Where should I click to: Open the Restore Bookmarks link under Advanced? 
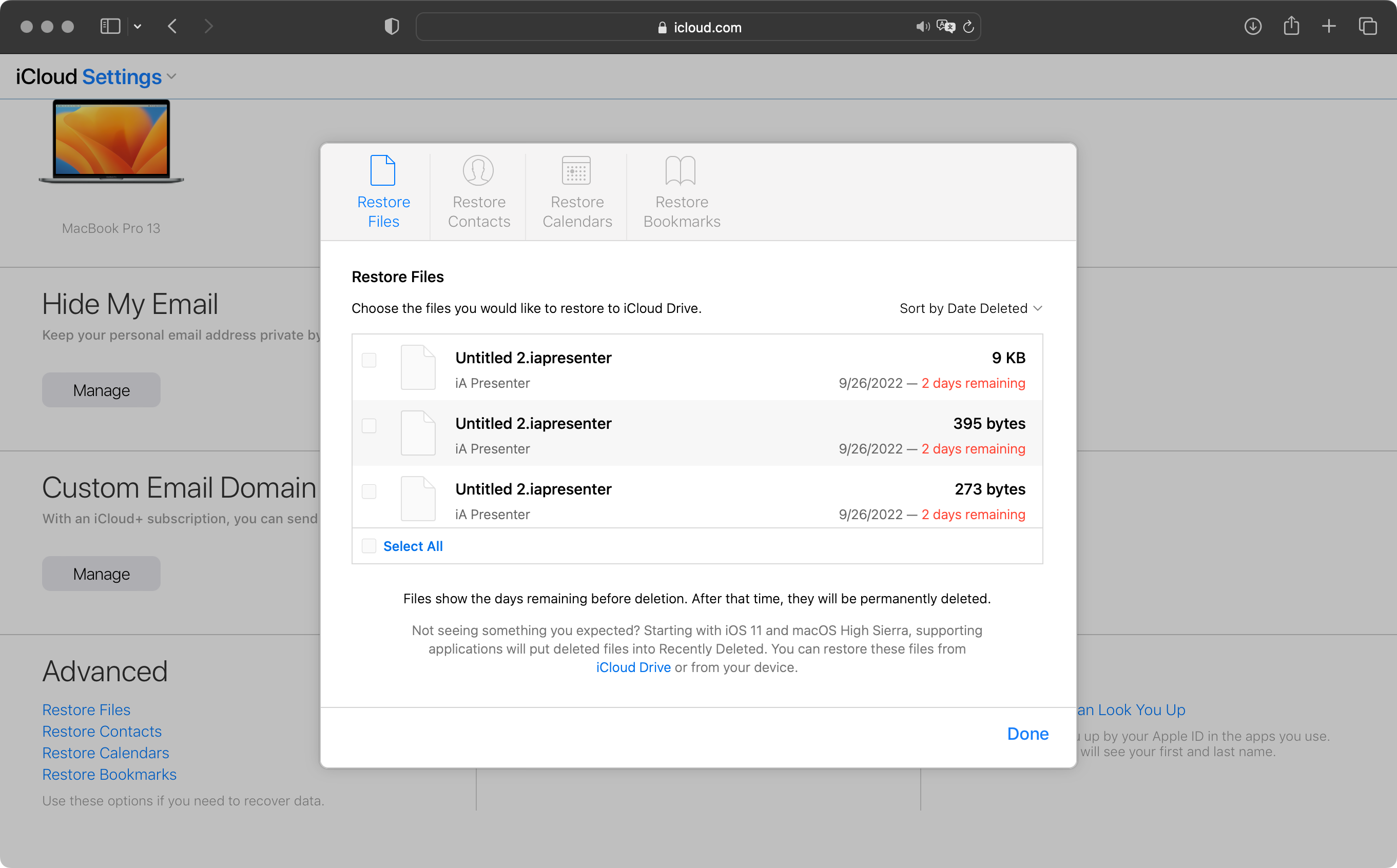[109, 775]
